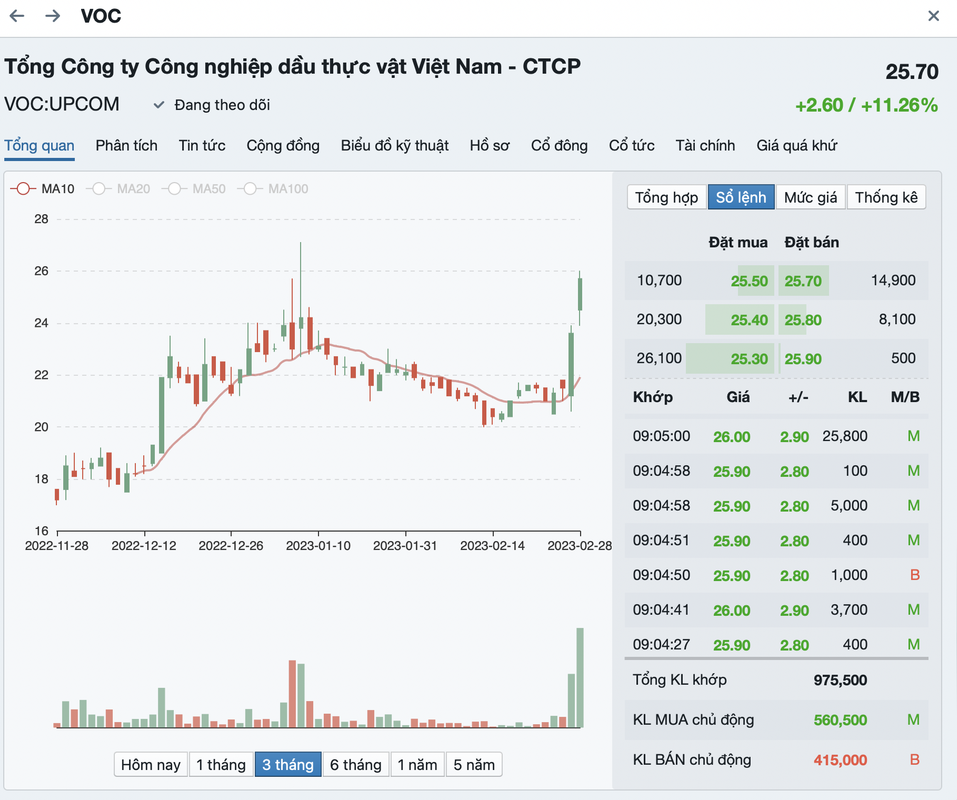The height and width of the screenshot is (800, 957).
Task: Click the tallest green volume bar
Action: [x=580, y=677]
